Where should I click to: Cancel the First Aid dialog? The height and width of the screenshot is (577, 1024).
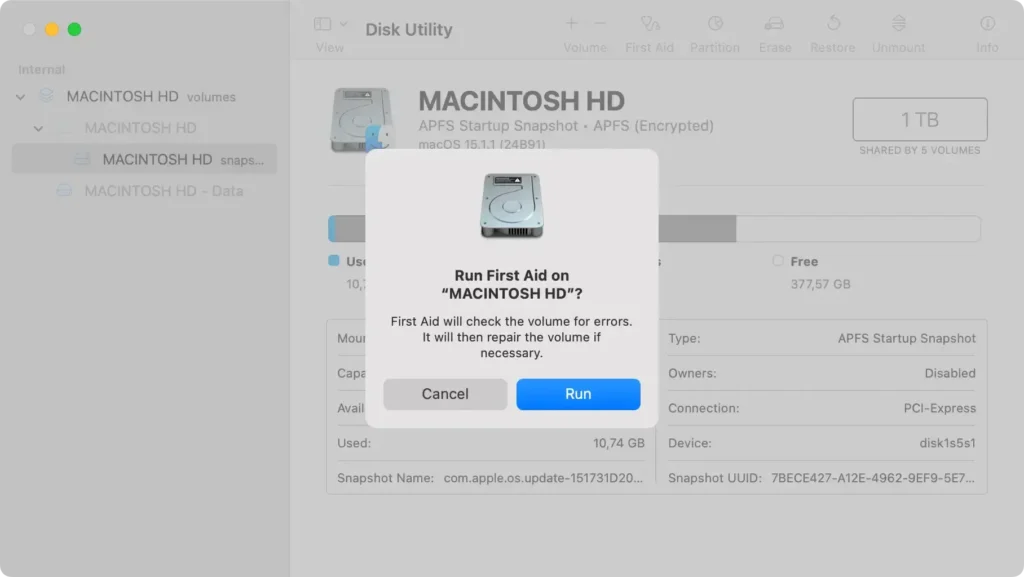click(445, 394)
